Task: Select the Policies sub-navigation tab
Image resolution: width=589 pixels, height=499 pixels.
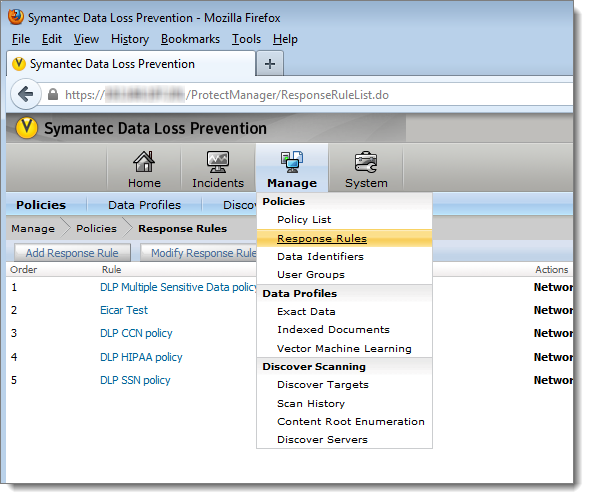Action: coord(41,205)
